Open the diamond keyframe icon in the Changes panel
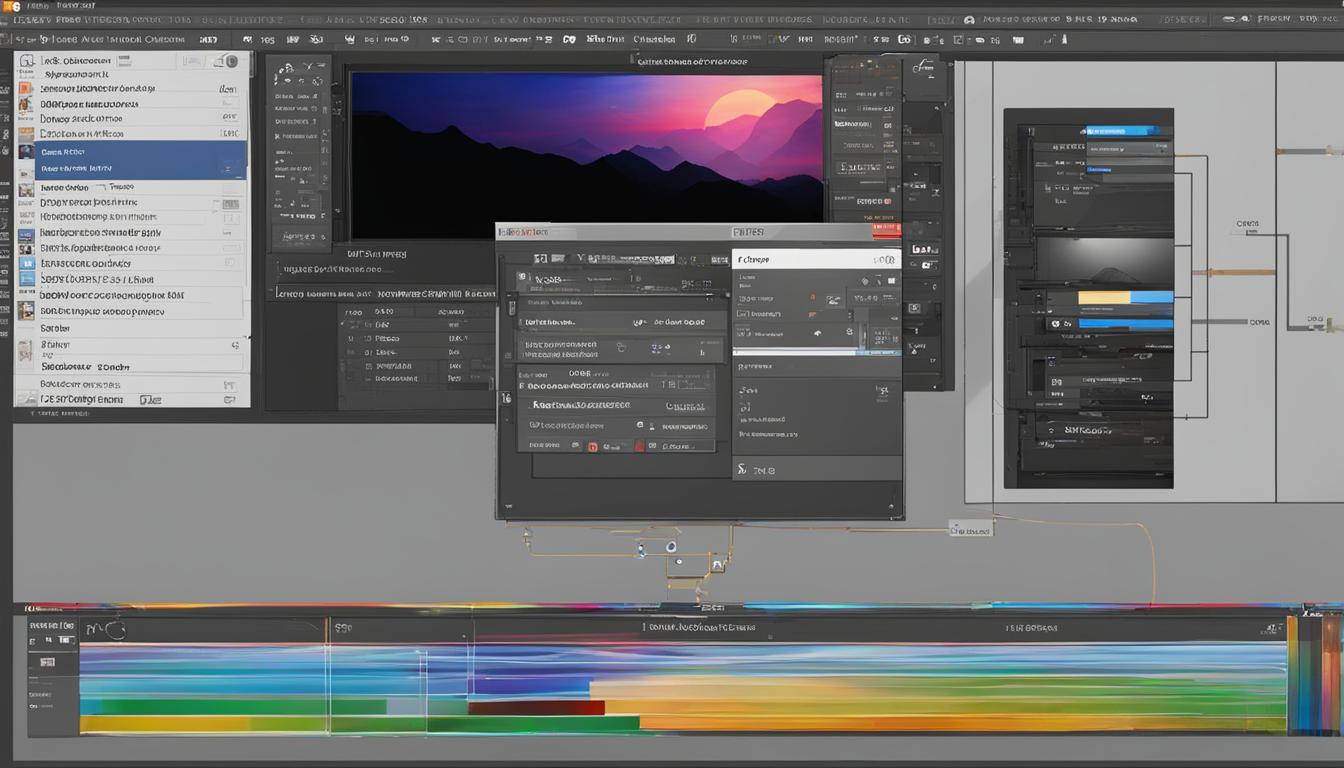This screenshot has height=768, width=1344. [x=863, y=281]
